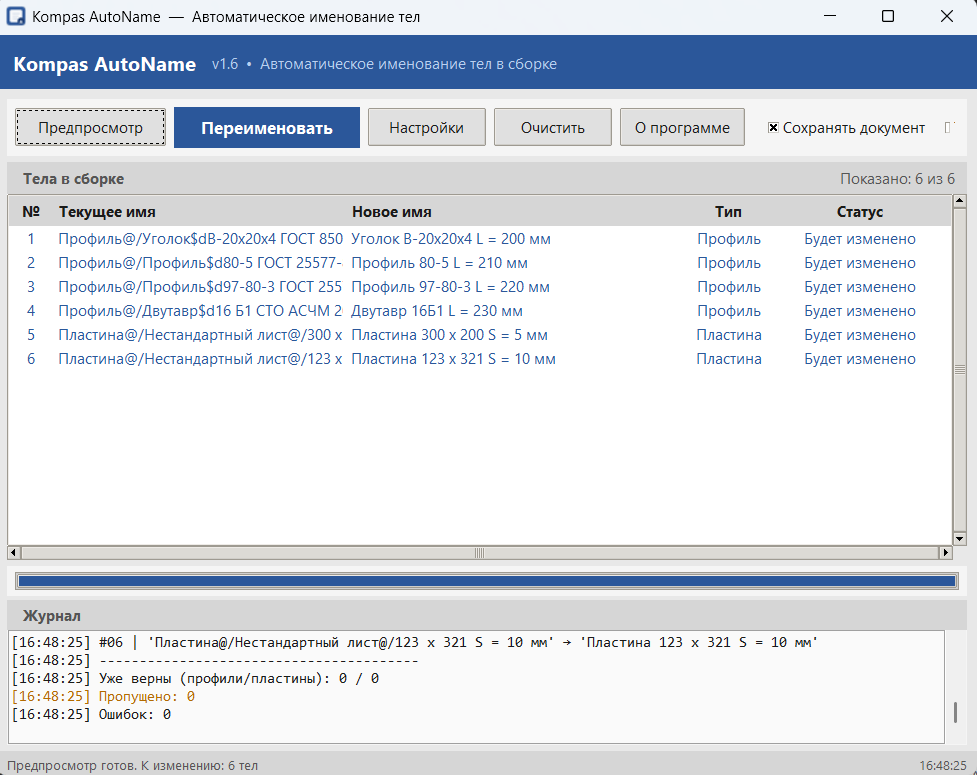Click the Переименовать button
Viewport: 977px width, 775px height.
(267, 128)
